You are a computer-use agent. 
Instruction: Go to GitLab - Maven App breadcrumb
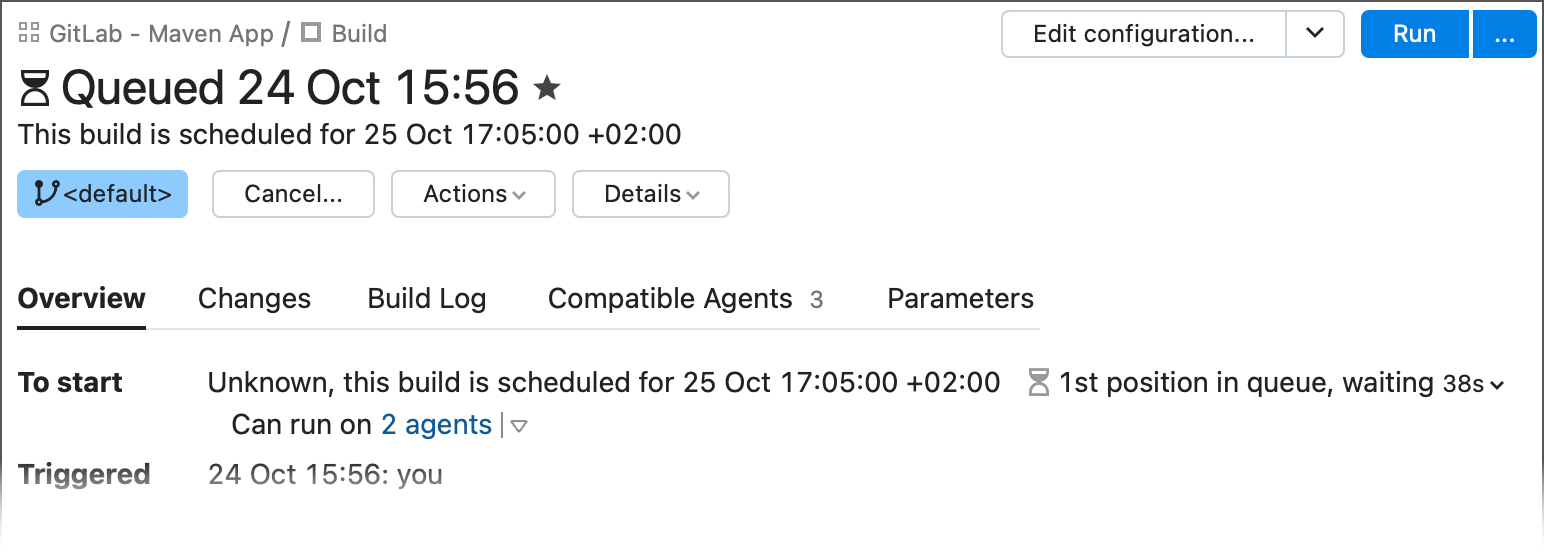(161, 33)
